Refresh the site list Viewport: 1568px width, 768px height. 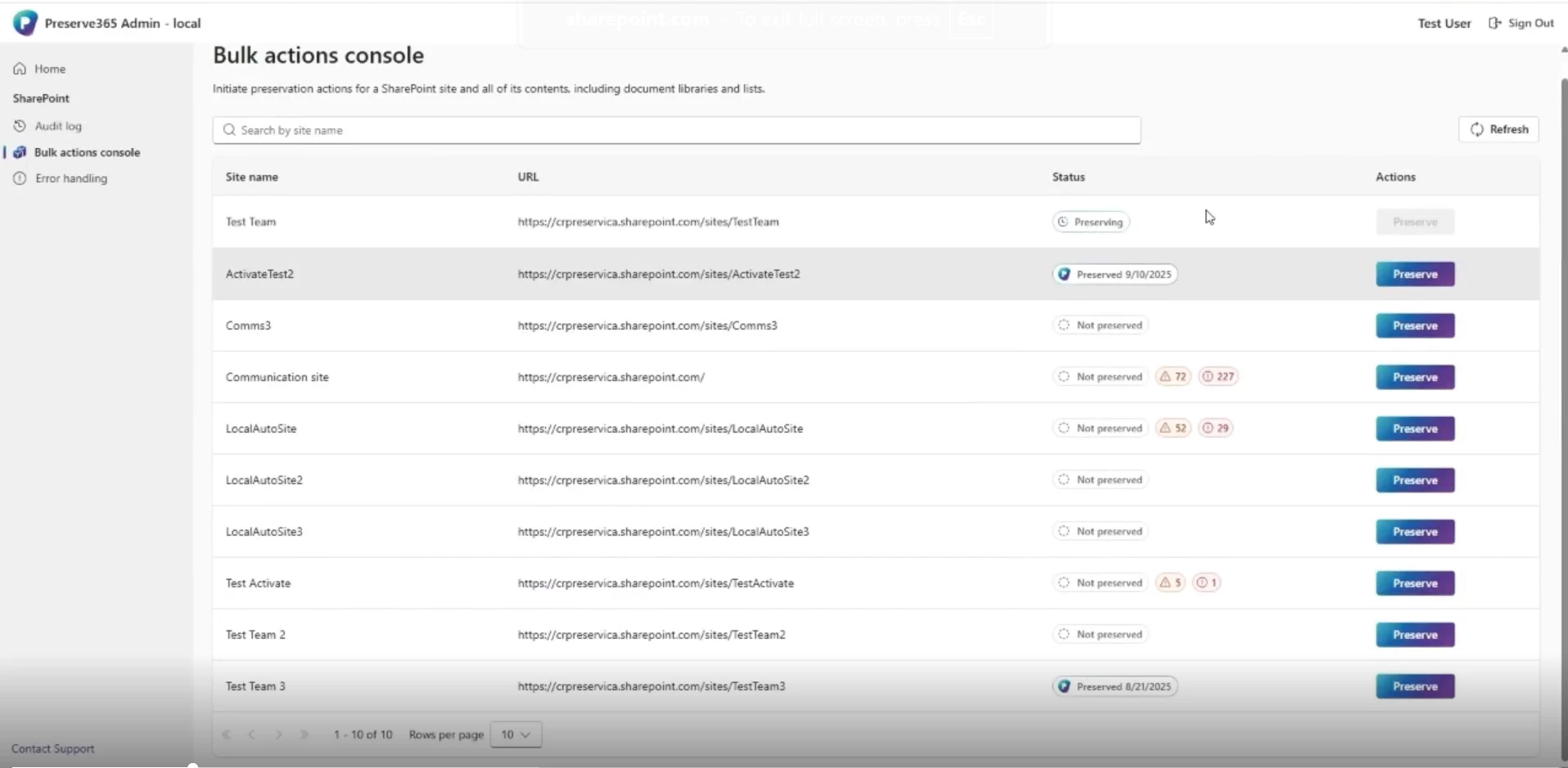[1498, 129]
